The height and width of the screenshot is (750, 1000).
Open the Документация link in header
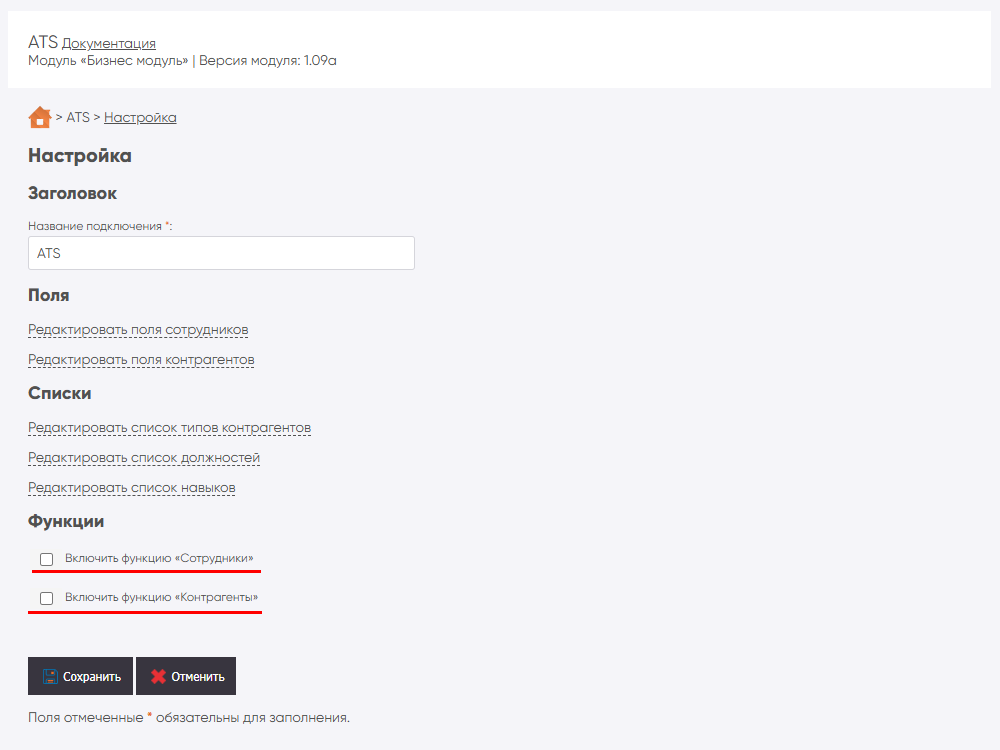coord(109,43)
